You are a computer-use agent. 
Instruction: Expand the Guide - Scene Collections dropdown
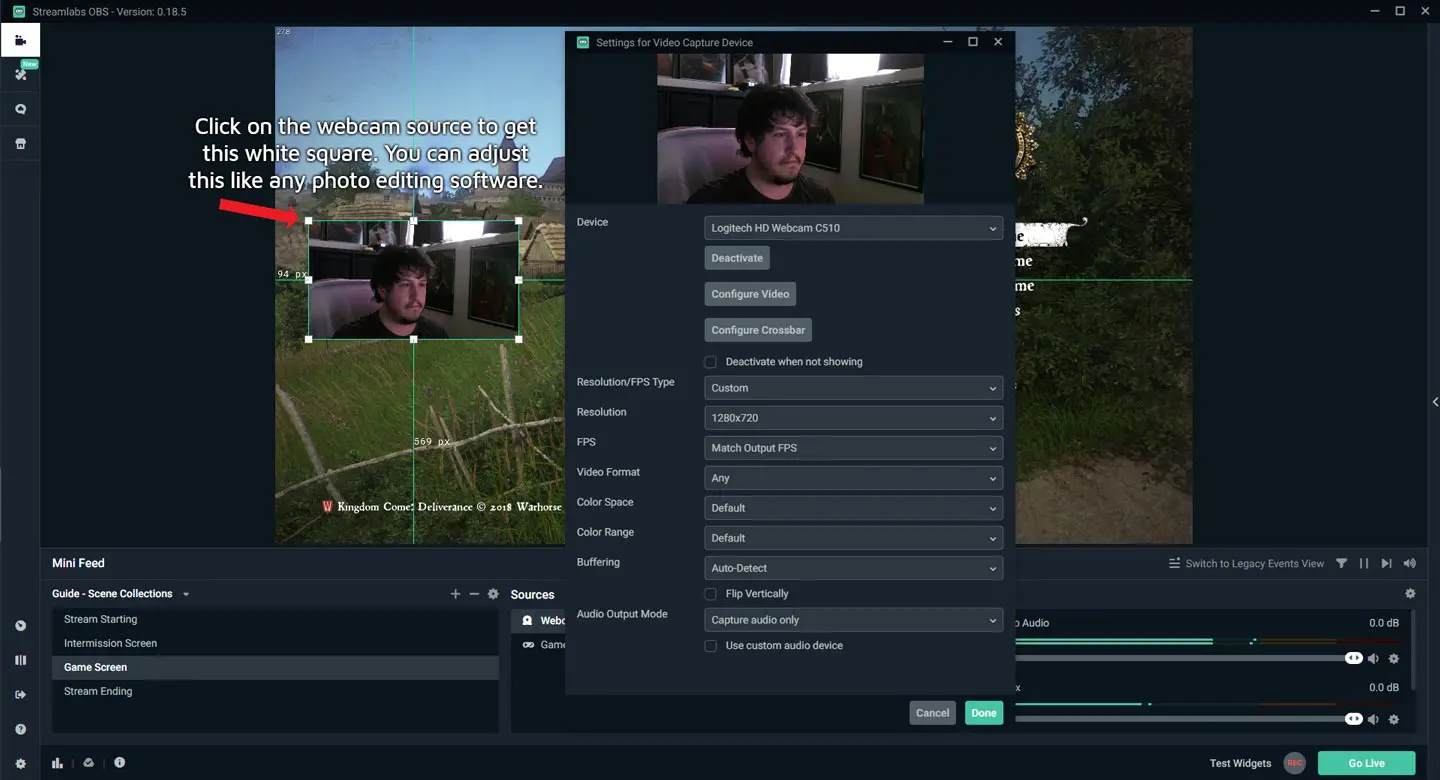click(x=121, y=594)
